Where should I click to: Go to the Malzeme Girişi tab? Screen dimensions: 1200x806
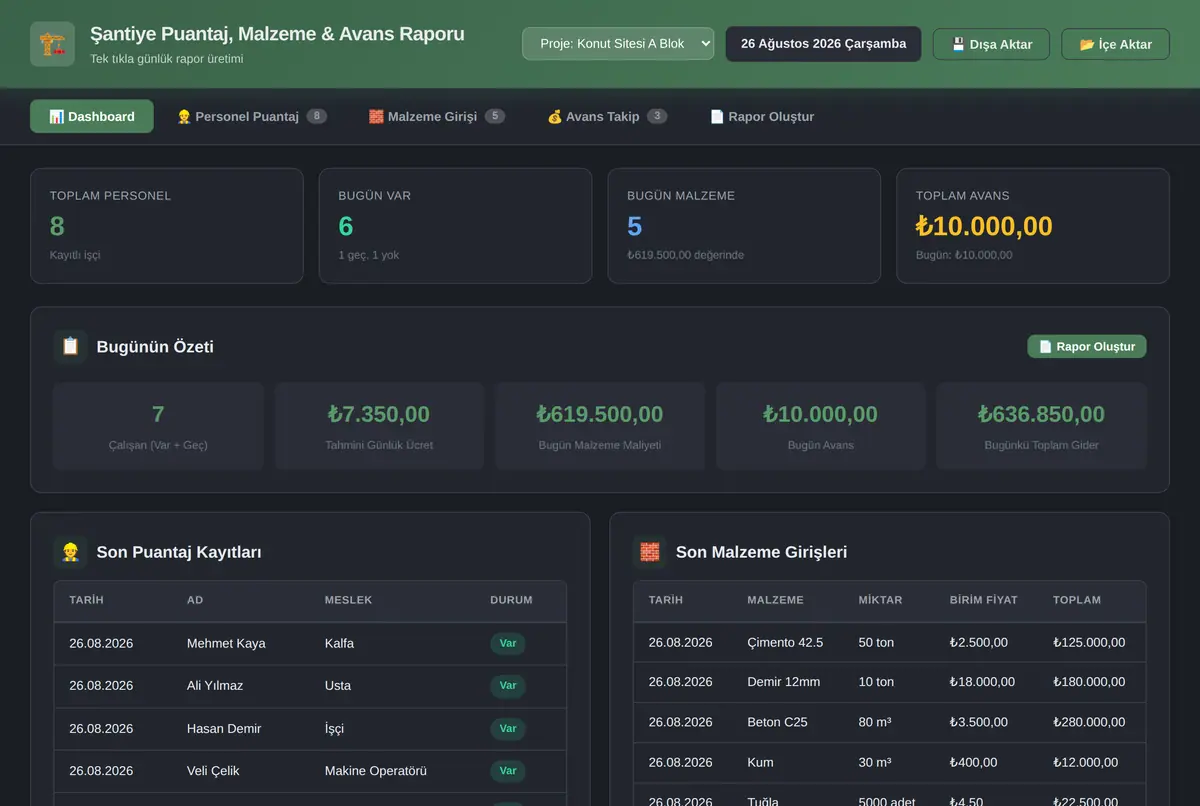(x=436, y=116)
